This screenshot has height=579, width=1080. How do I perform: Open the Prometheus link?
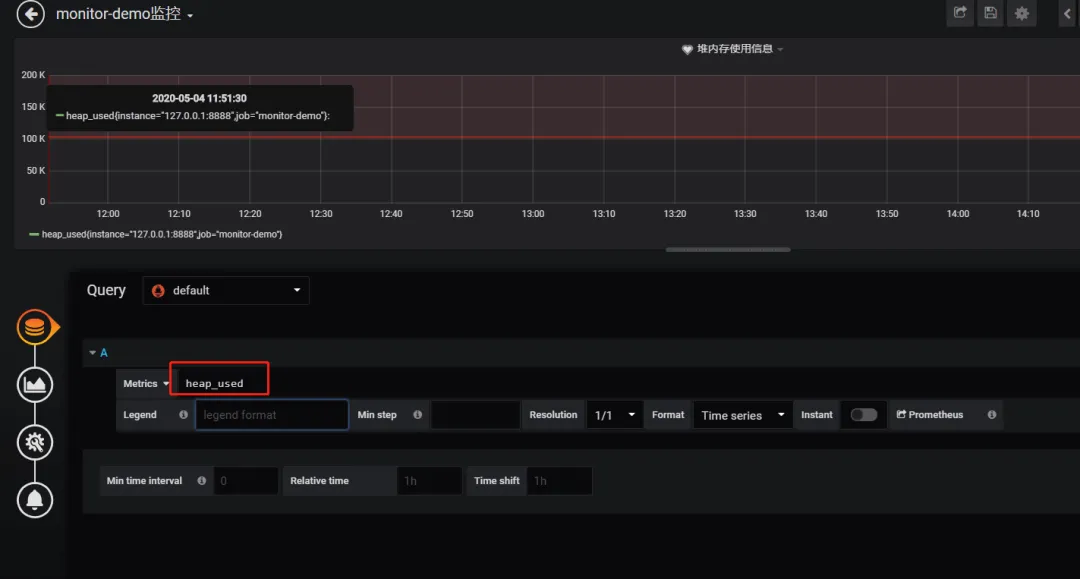tap(930, 414)
